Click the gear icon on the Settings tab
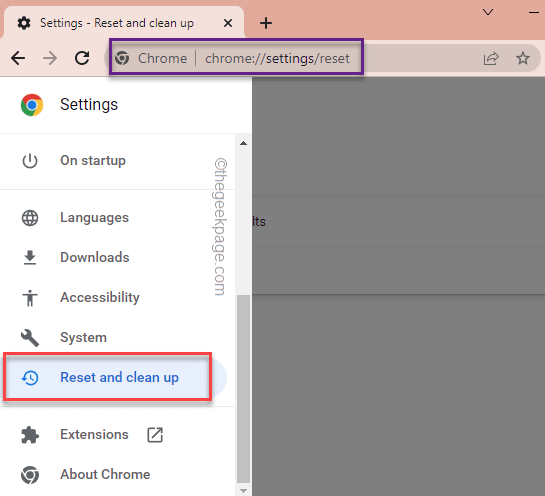The height and width of the screenshot is (496, 545). point(24,23)
